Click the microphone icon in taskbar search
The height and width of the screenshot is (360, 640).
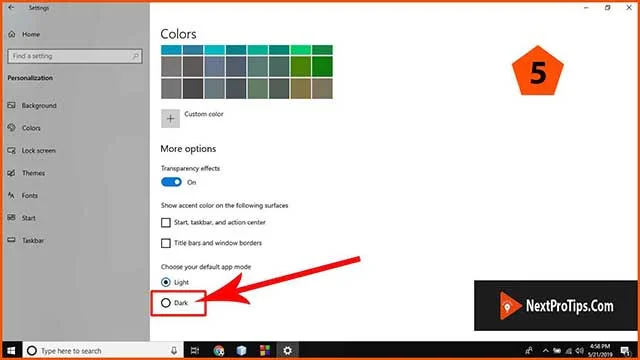pos(174,351)
